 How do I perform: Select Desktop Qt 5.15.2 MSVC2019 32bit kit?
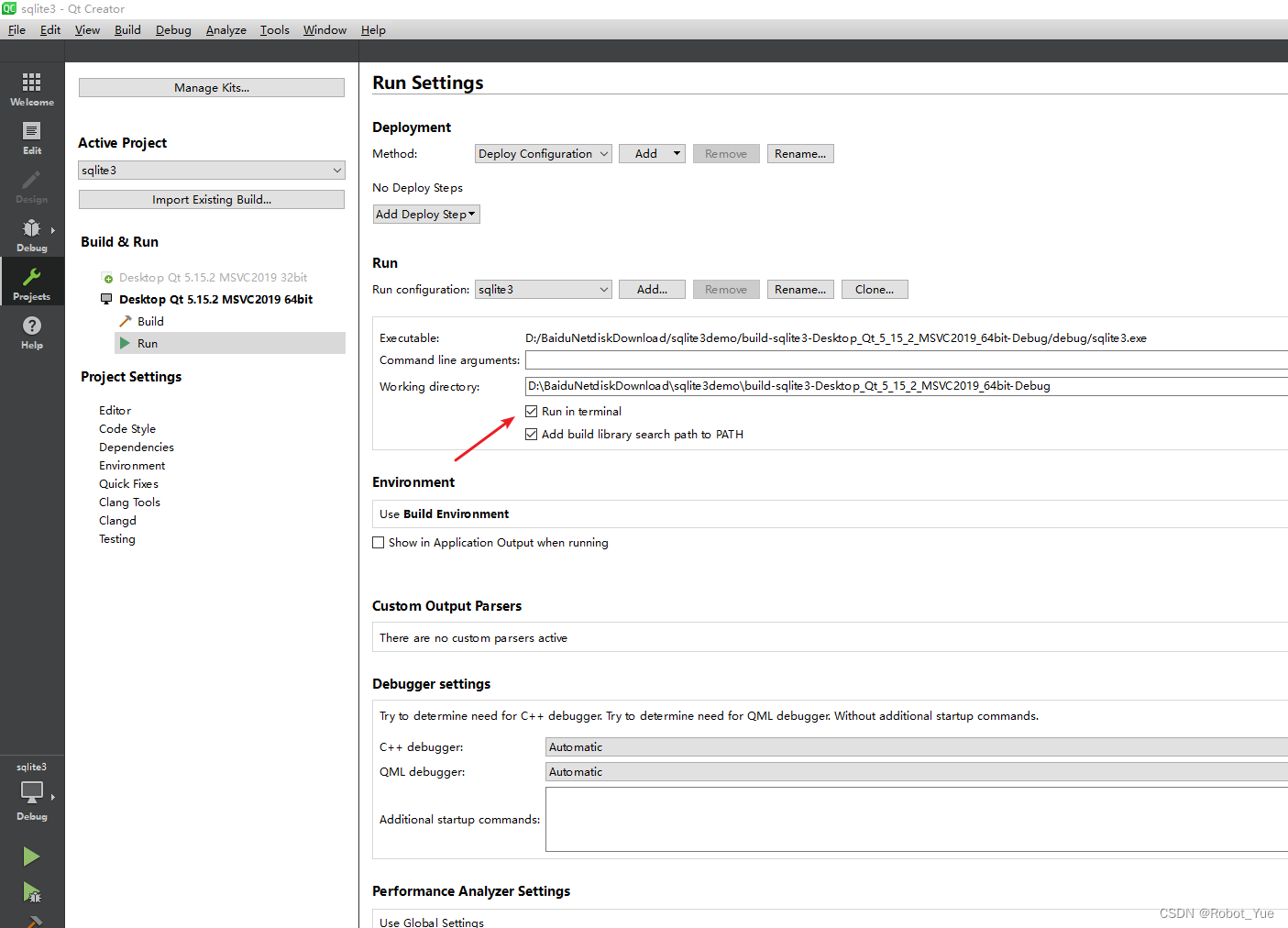213,277
